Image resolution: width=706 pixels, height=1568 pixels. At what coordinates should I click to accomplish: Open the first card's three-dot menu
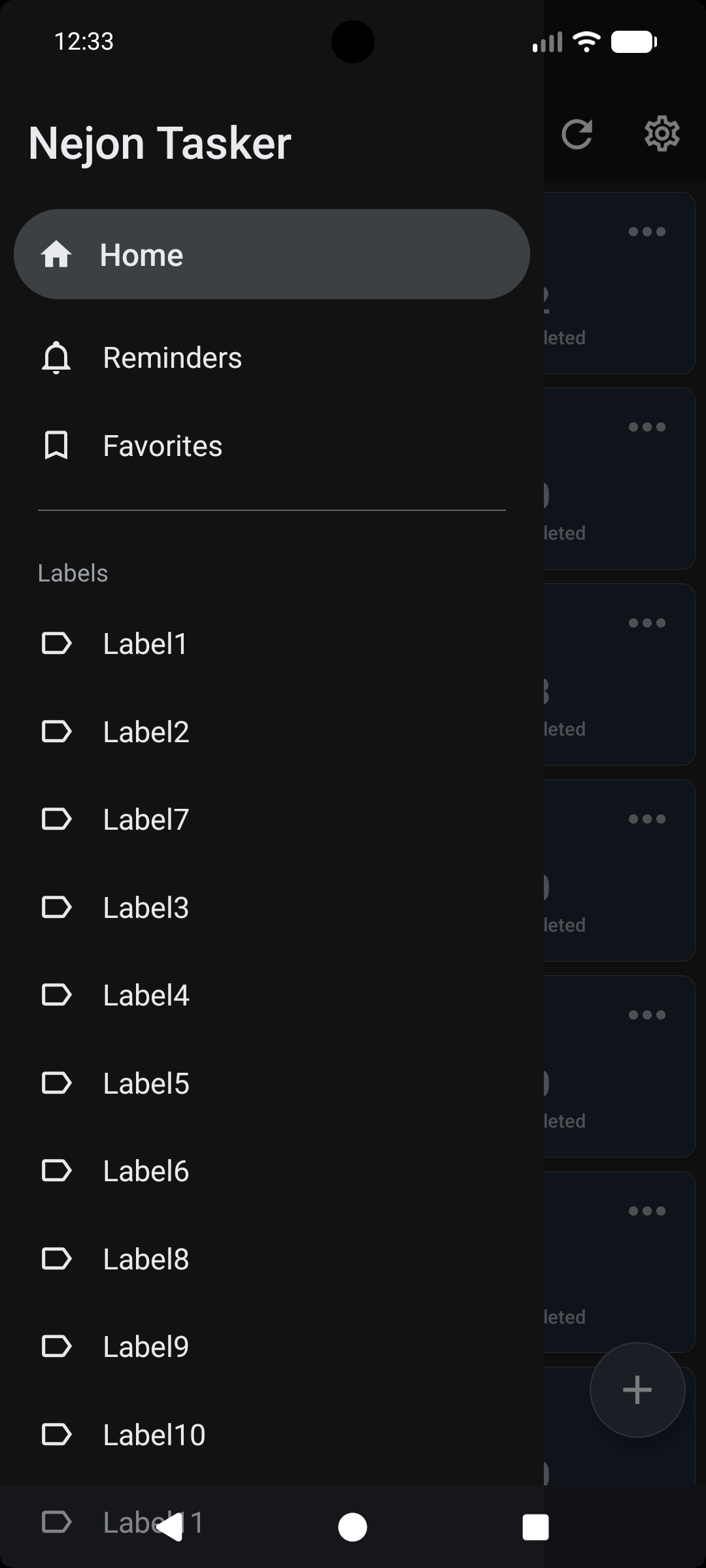pos(647,232)
